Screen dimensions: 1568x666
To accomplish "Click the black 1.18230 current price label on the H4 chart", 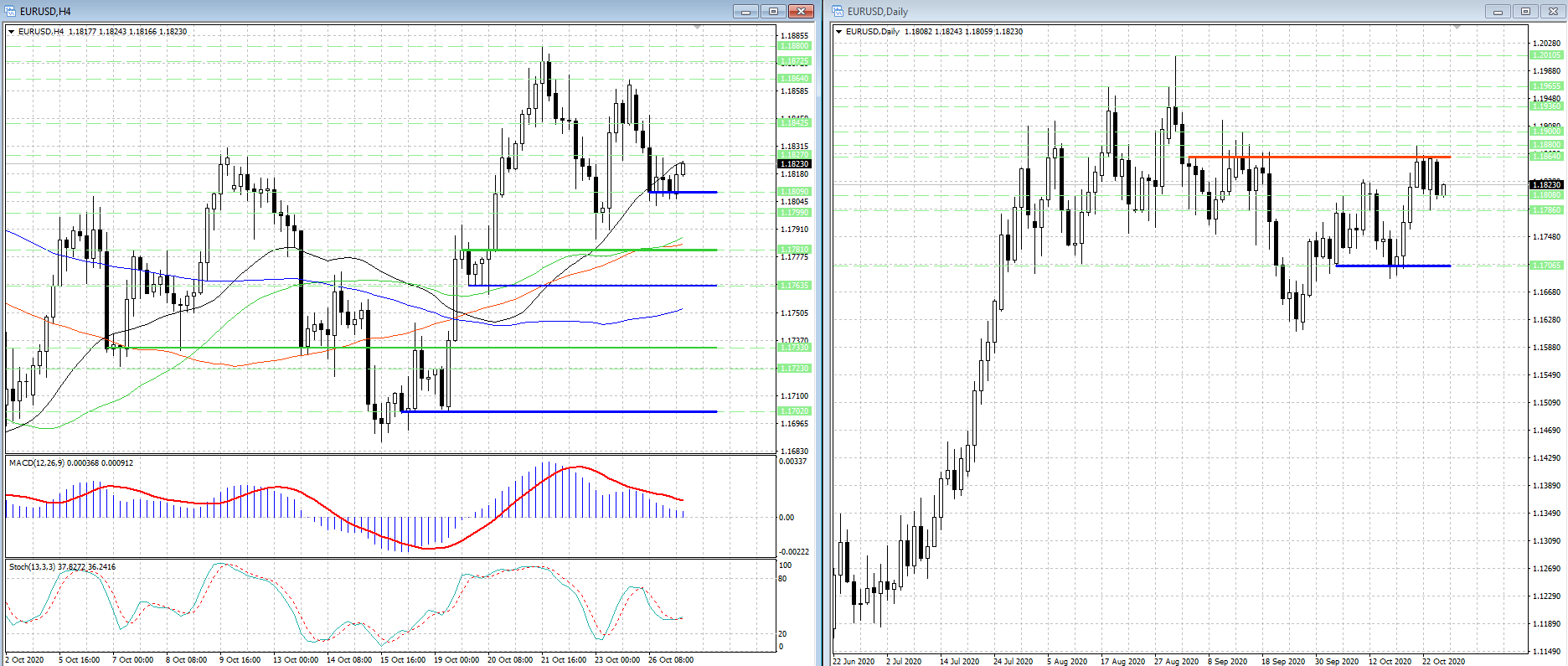I will [x=794, y=164].
